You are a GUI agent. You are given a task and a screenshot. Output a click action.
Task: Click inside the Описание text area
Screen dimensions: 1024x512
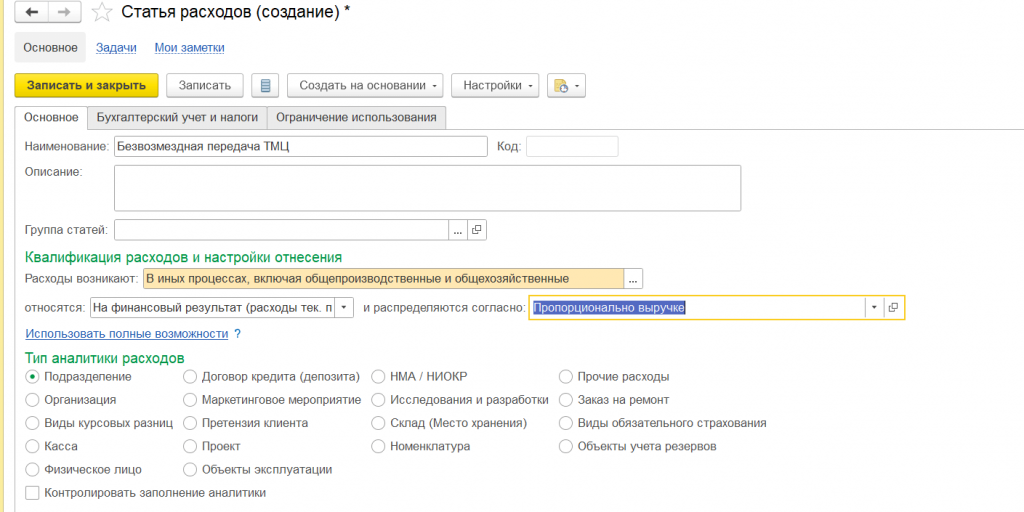pos(427,188)
